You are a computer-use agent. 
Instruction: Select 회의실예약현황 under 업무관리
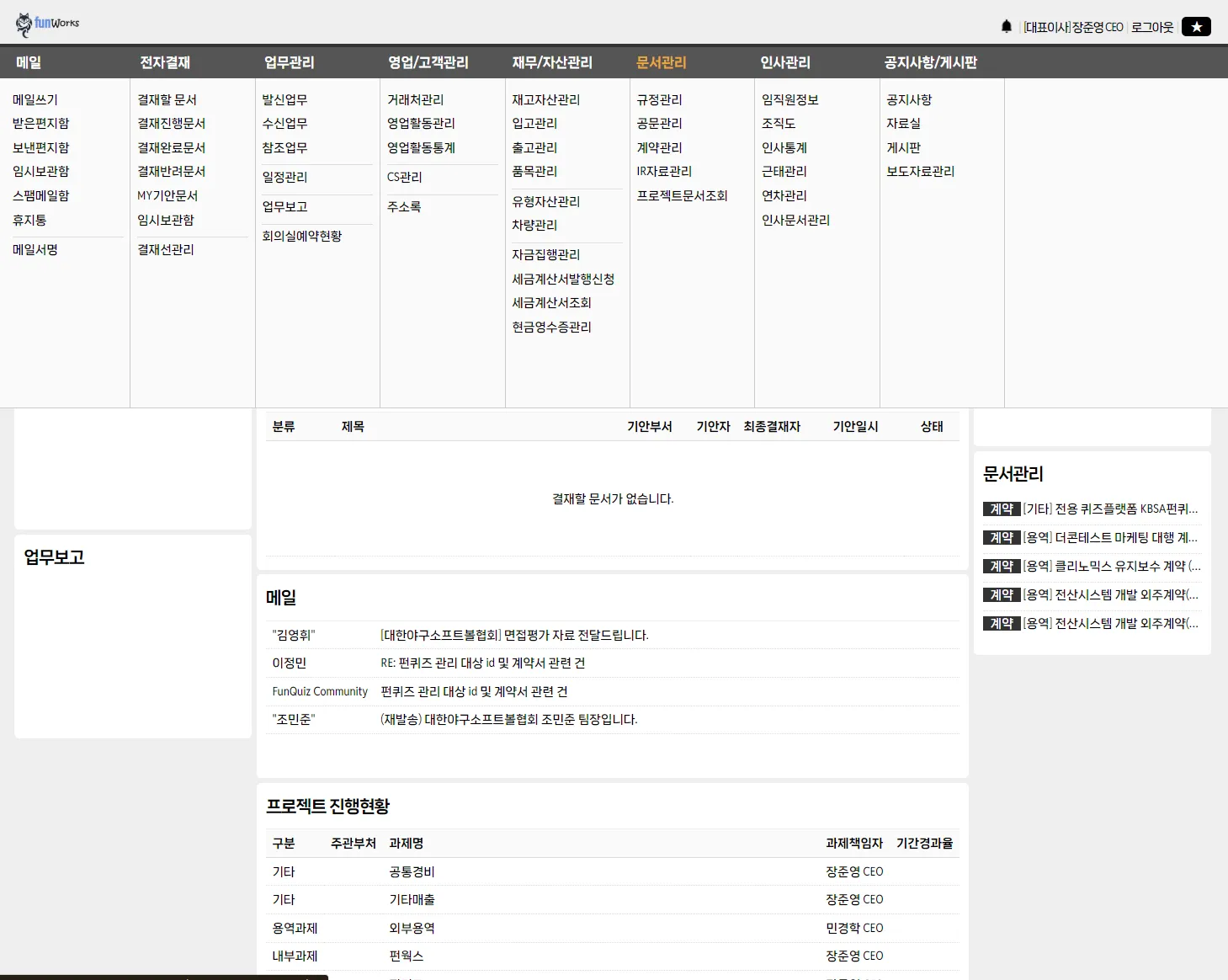click(301, 236)
